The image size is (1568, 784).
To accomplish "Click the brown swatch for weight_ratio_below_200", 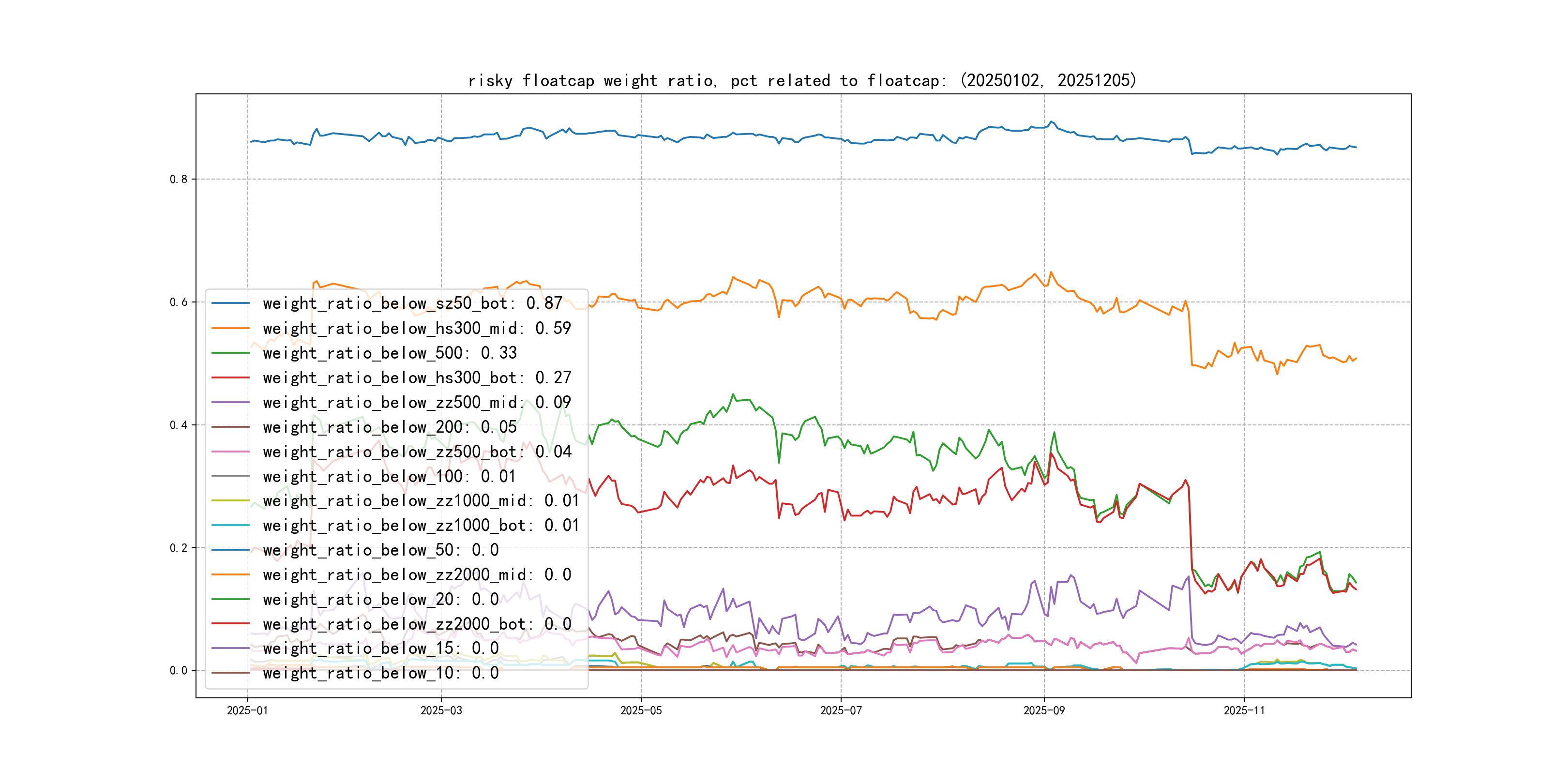I will tap(230, 427).
